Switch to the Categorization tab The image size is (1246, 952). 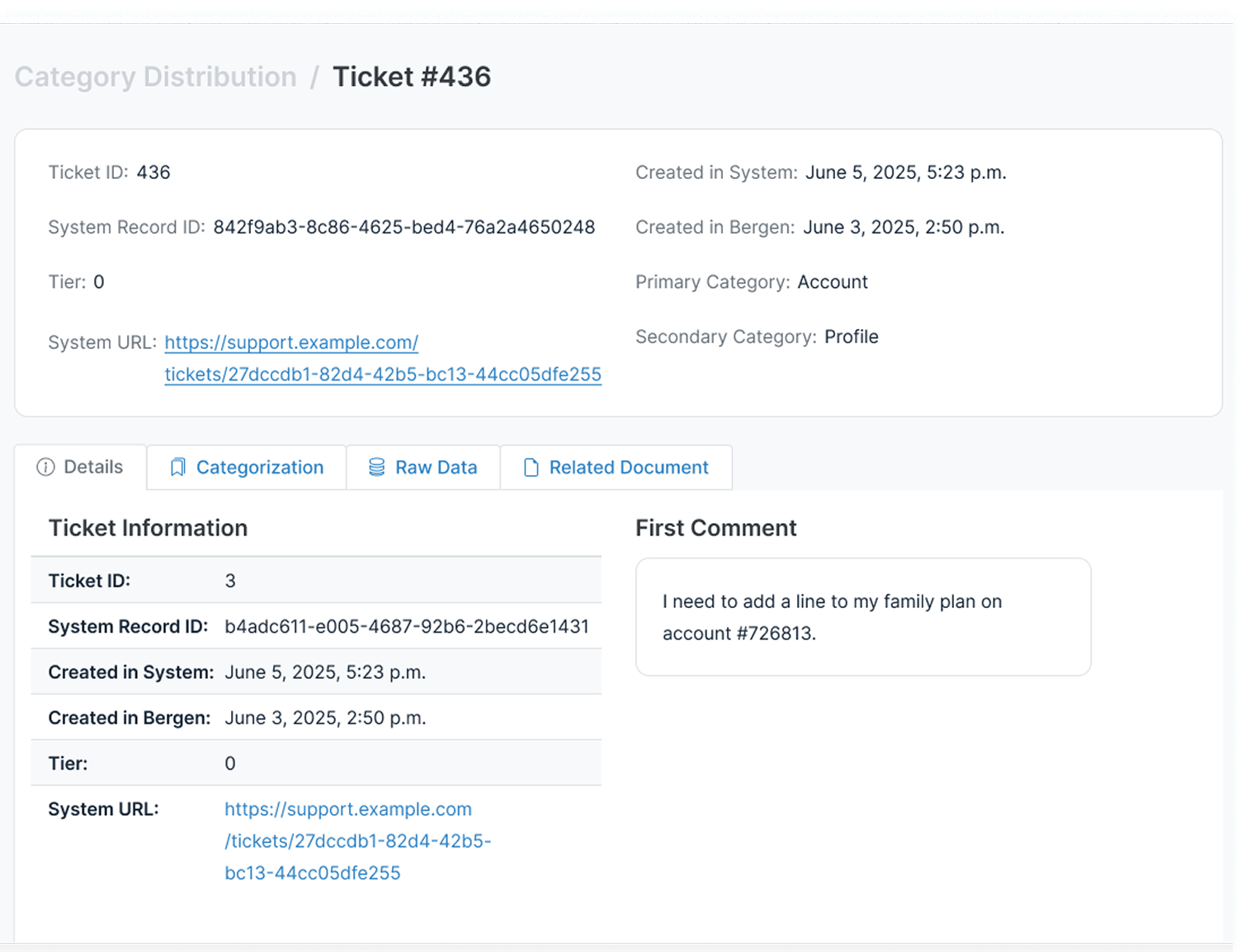[259, 468]
